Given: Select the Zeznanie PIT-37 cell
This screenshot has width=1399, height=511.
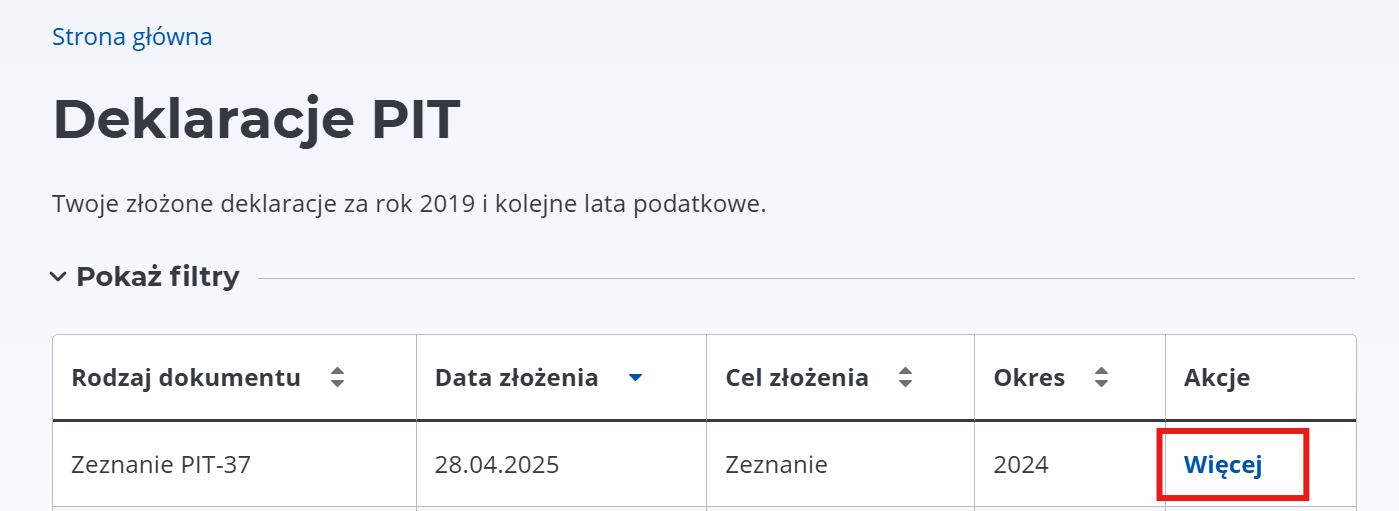Looking at the screenshot, I should pos(161,465).
